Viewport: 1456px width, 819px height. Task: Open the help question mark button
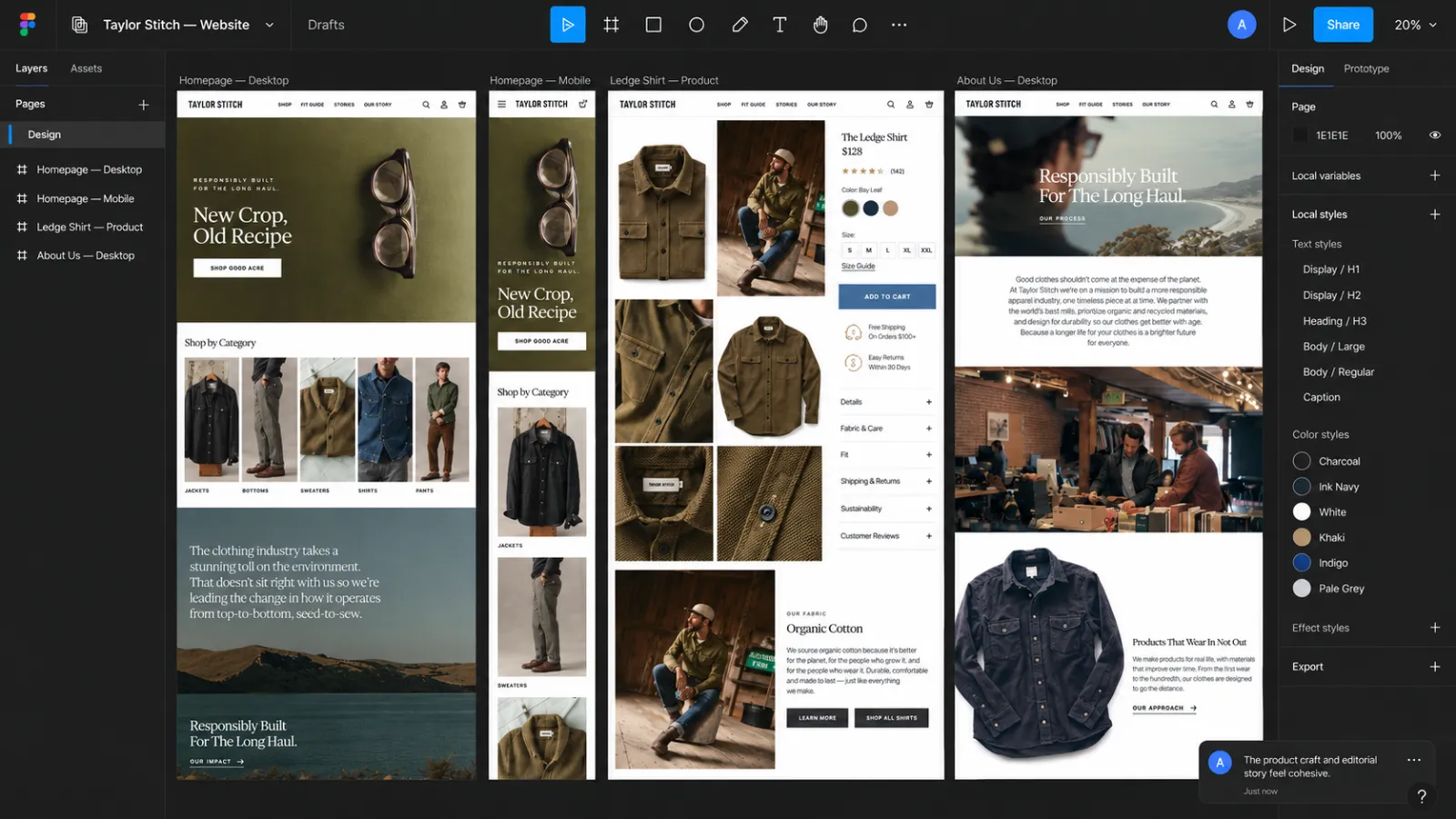click(x=1421, y=796)
